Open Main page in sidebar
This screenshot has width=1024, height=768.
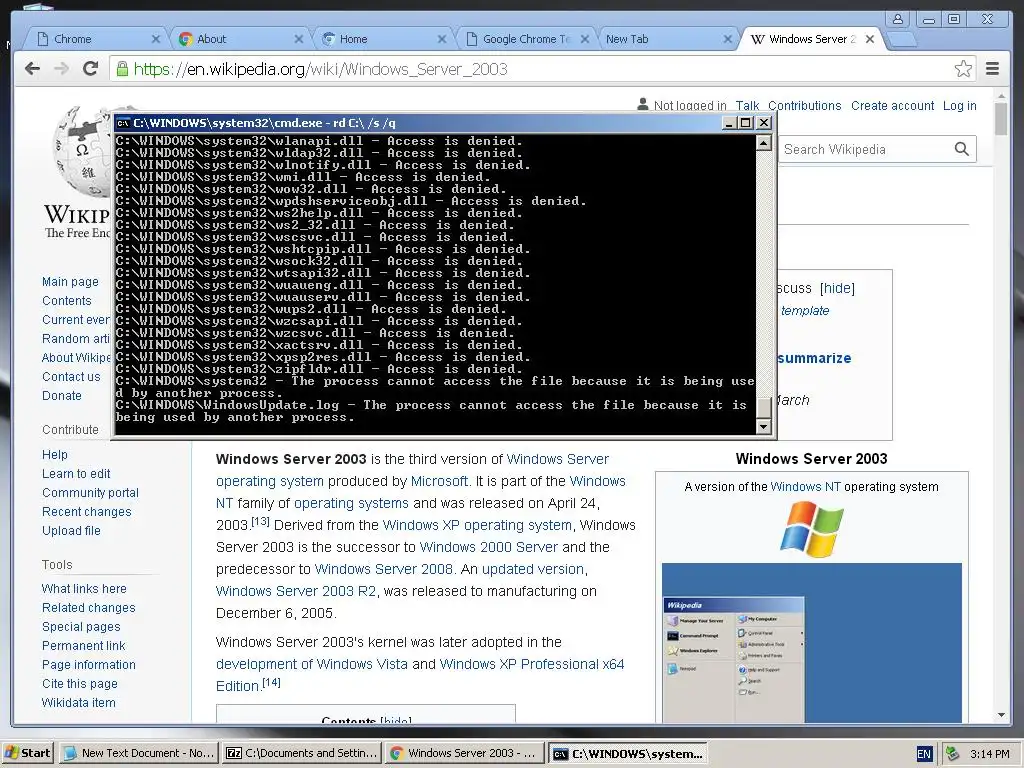pyautogui.click(x=71, y=281)
